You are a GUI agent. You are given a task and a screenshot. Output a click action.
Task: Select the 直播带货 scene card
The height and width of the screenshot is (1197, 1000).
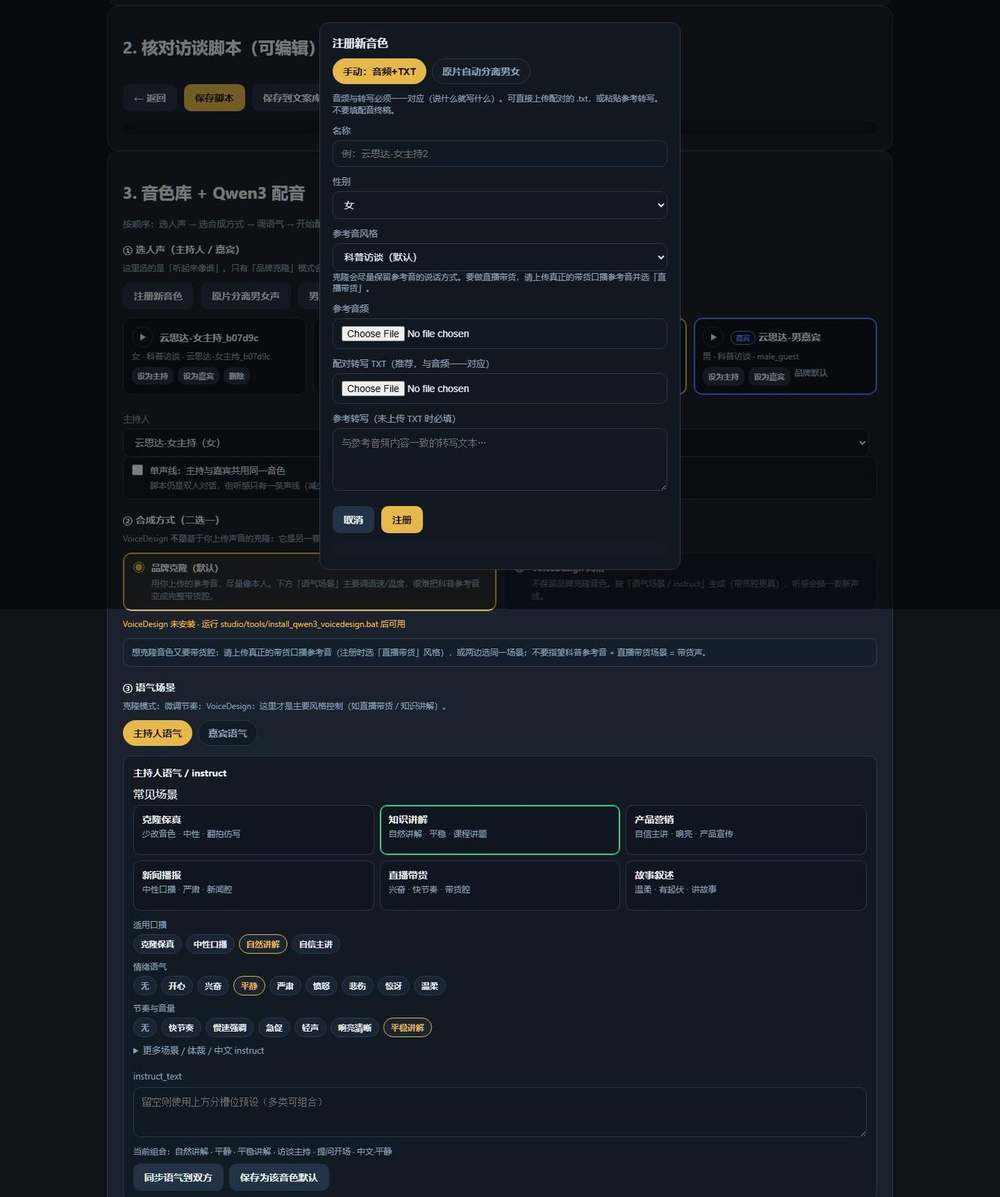(499, 885)
